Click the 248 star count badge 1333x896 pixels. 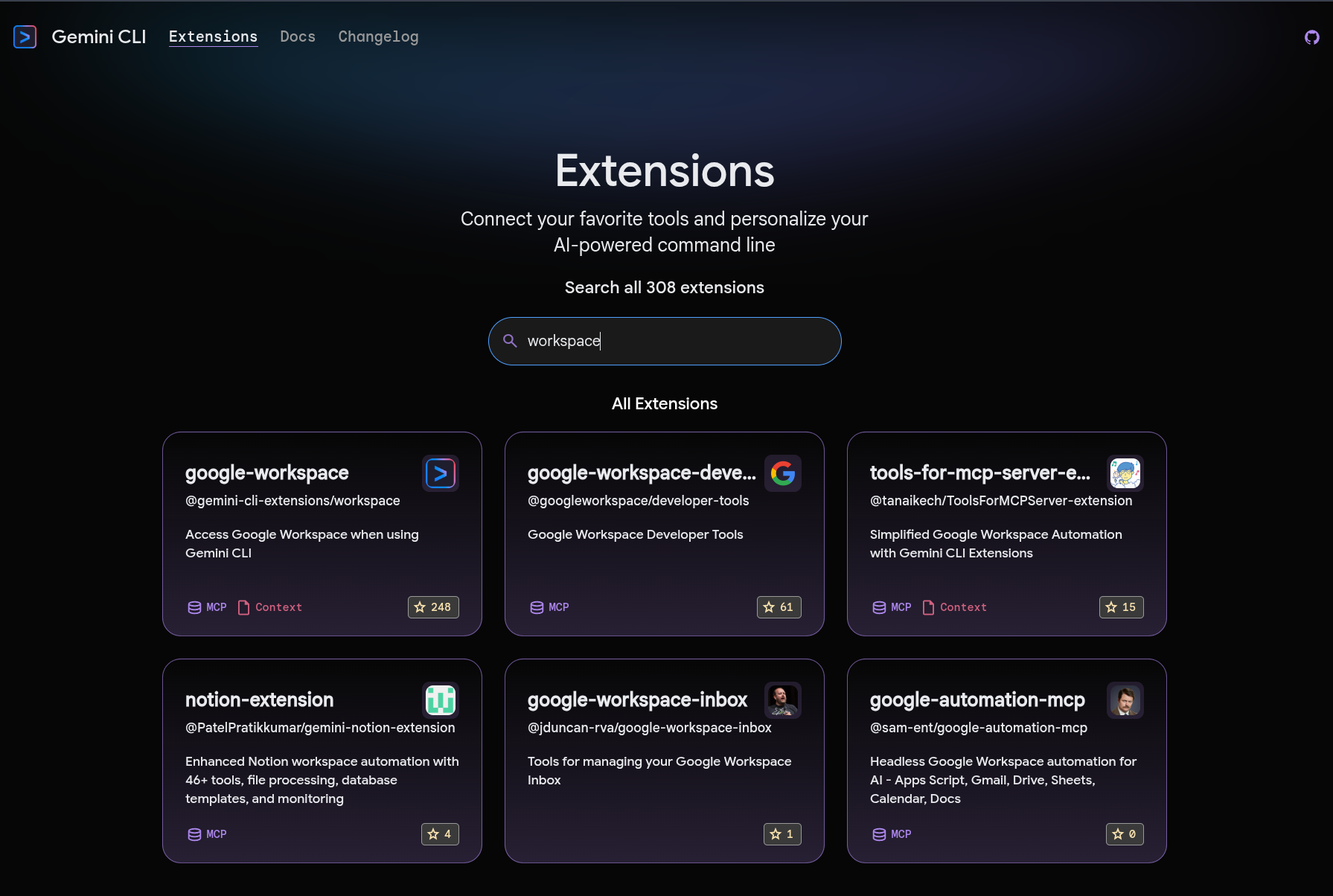pyautogui.click(x=433, y=607)
